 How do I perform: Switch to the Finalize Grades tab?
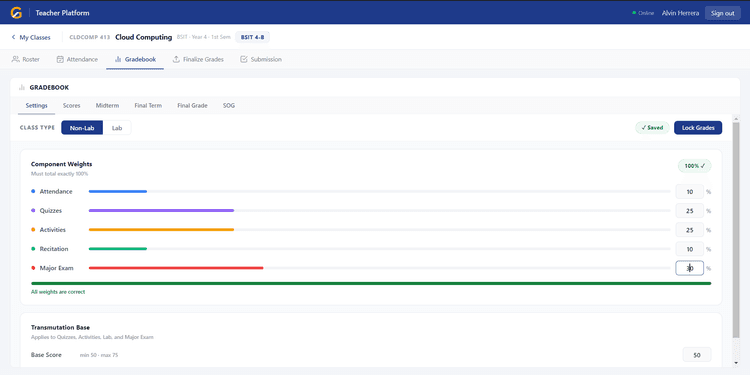click(x=198, y=59)
